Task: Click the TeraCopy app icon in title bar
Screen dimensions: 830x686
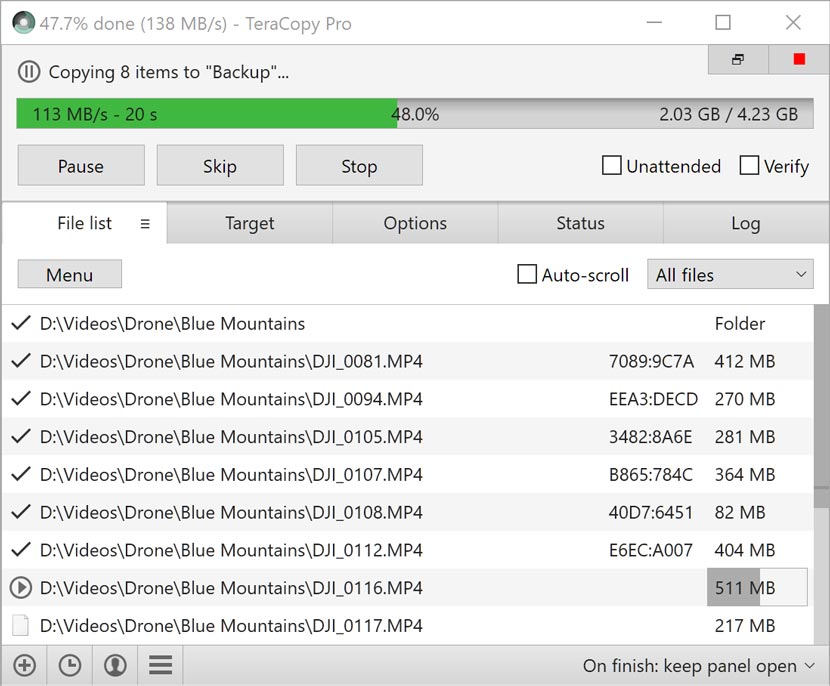Action: [22, 22]
